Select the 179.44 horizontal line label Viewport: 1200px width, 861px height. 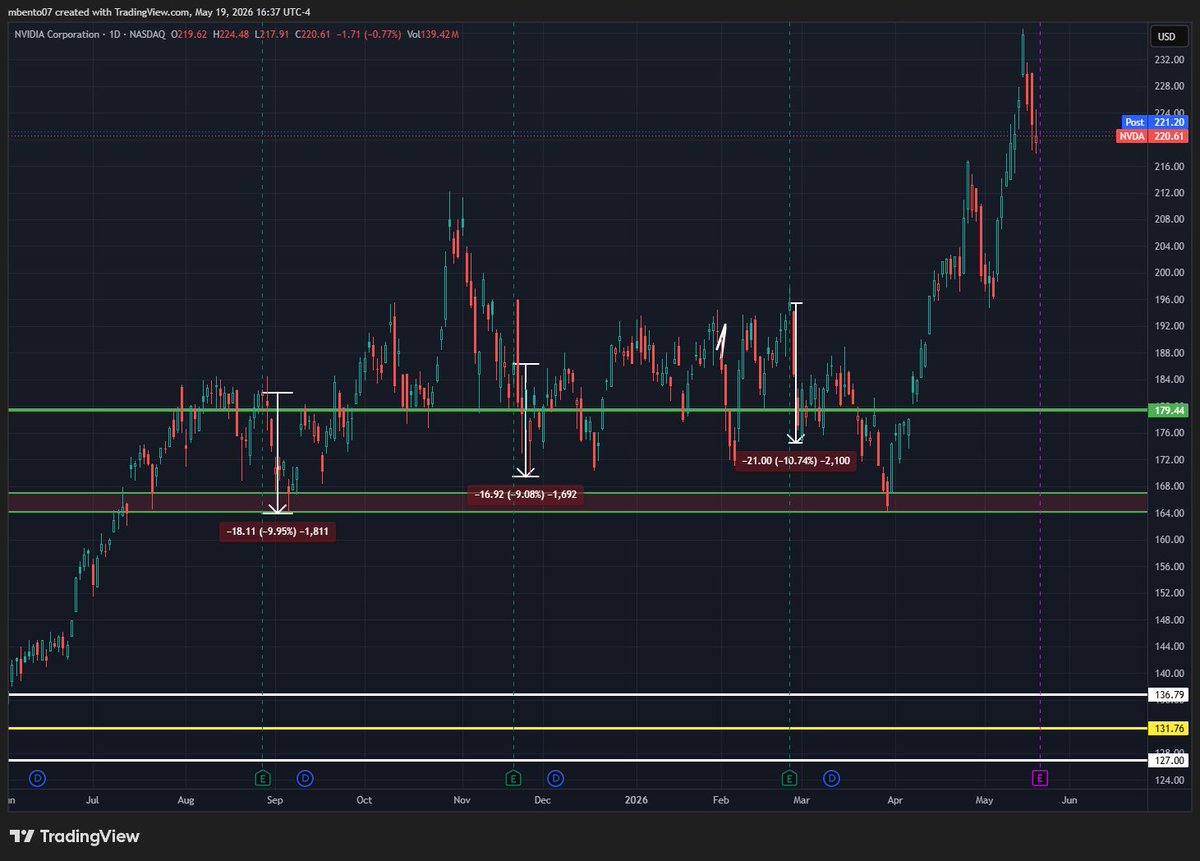pos(1169,410)
